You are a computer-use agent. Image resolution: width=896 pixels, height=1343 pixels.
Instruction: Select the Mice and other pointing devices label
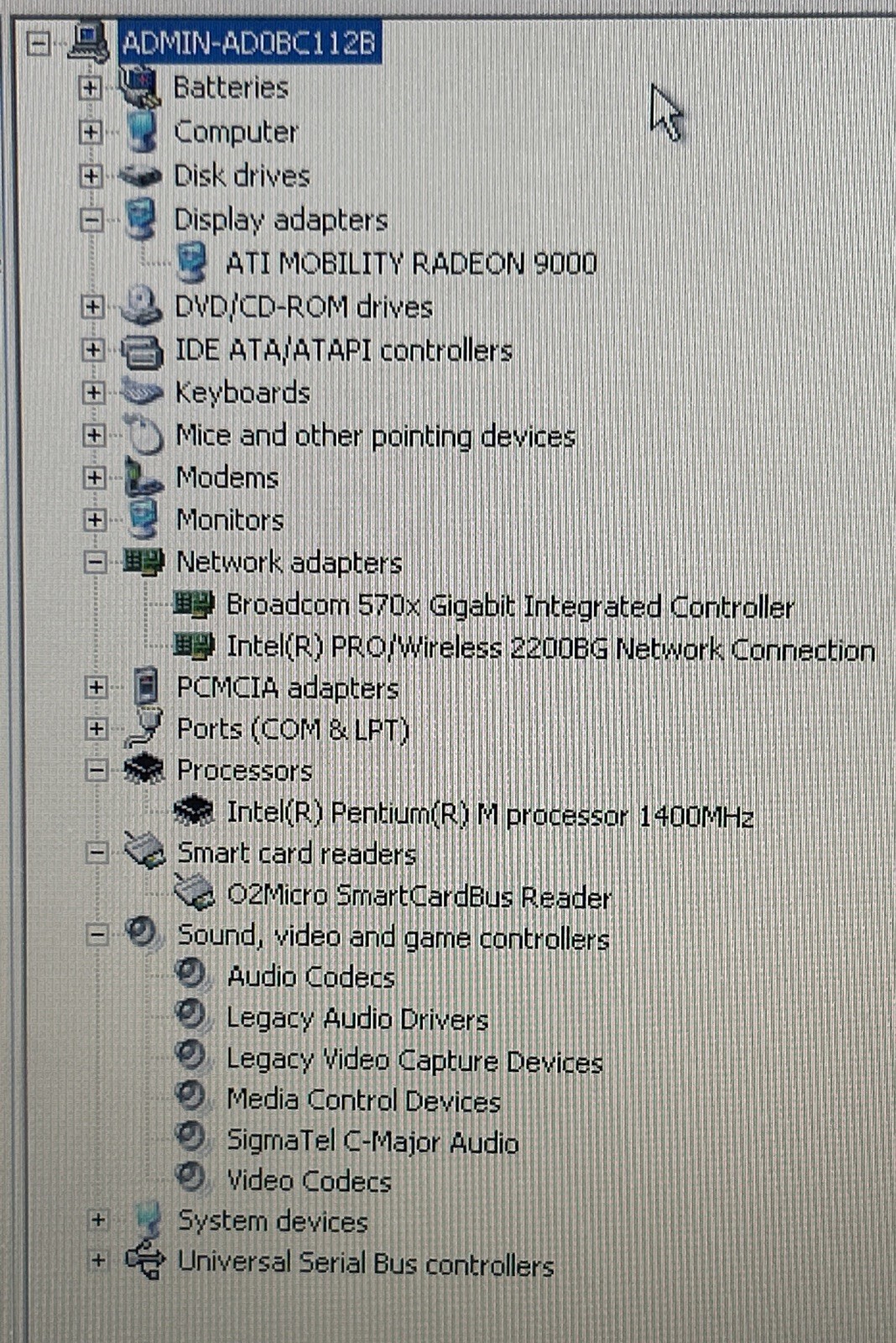[x=375, y=436]
